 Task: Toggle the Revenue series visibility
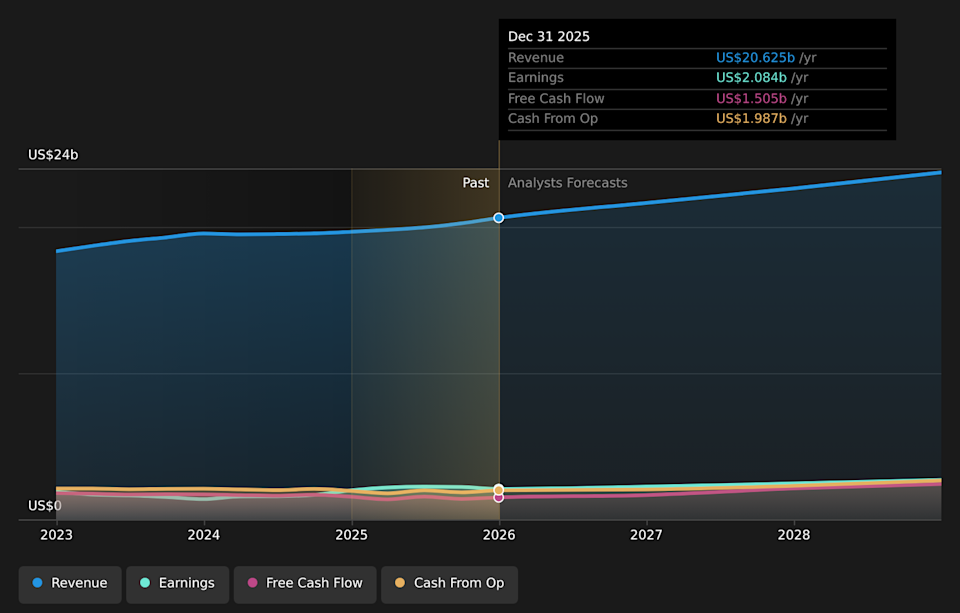tap(69, 583)
